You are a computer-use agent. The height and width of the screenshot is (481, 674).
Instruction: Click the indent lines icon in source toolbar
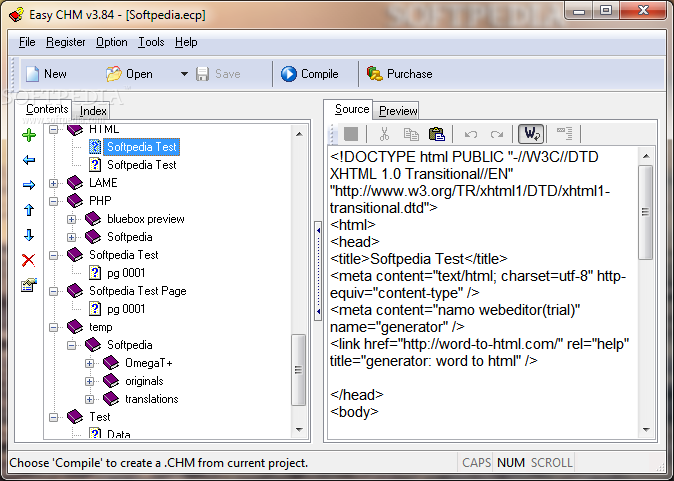pos(564,134)
